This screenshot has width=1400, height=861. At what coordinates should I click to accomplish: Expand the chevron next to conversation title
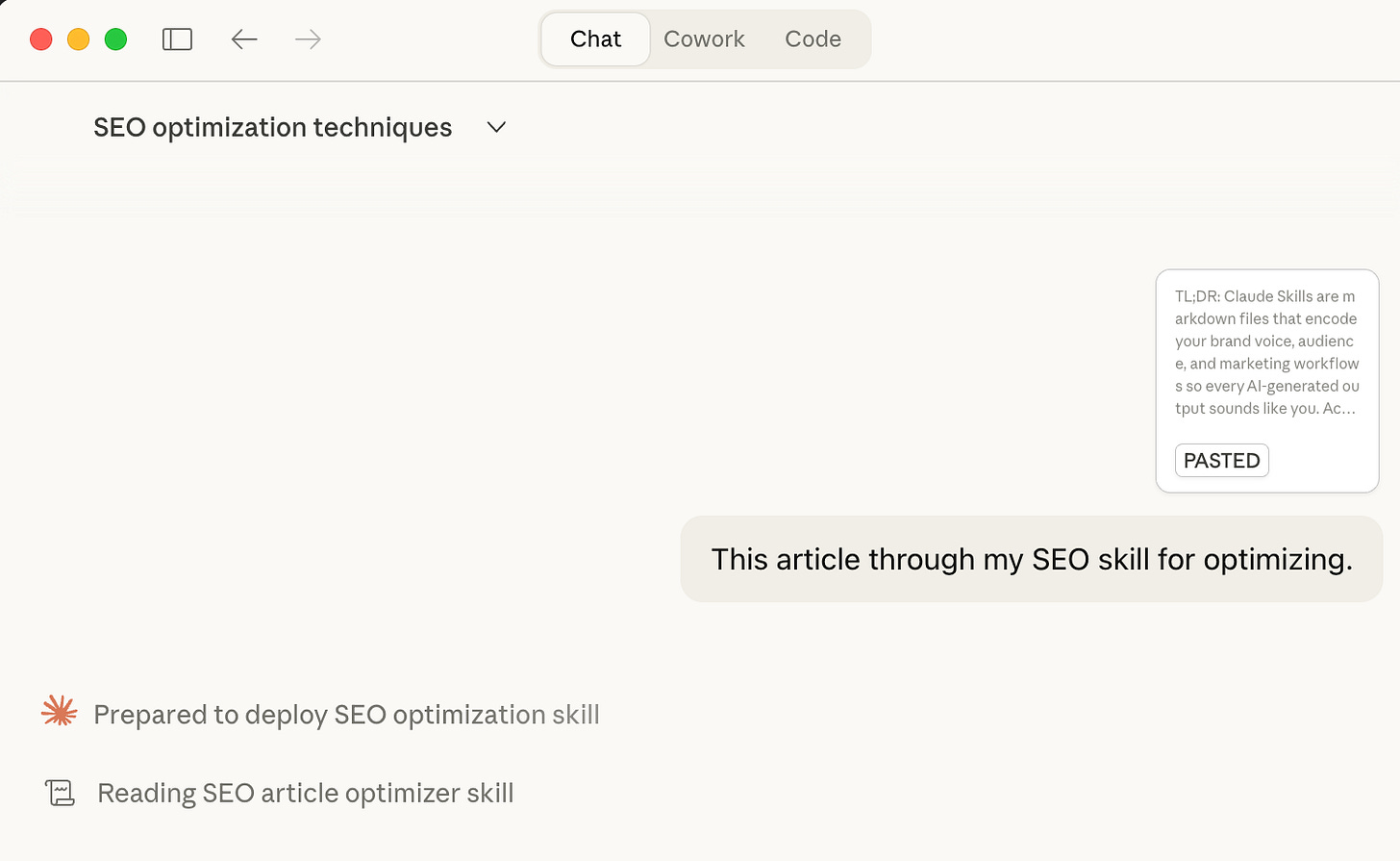(496, 128)
